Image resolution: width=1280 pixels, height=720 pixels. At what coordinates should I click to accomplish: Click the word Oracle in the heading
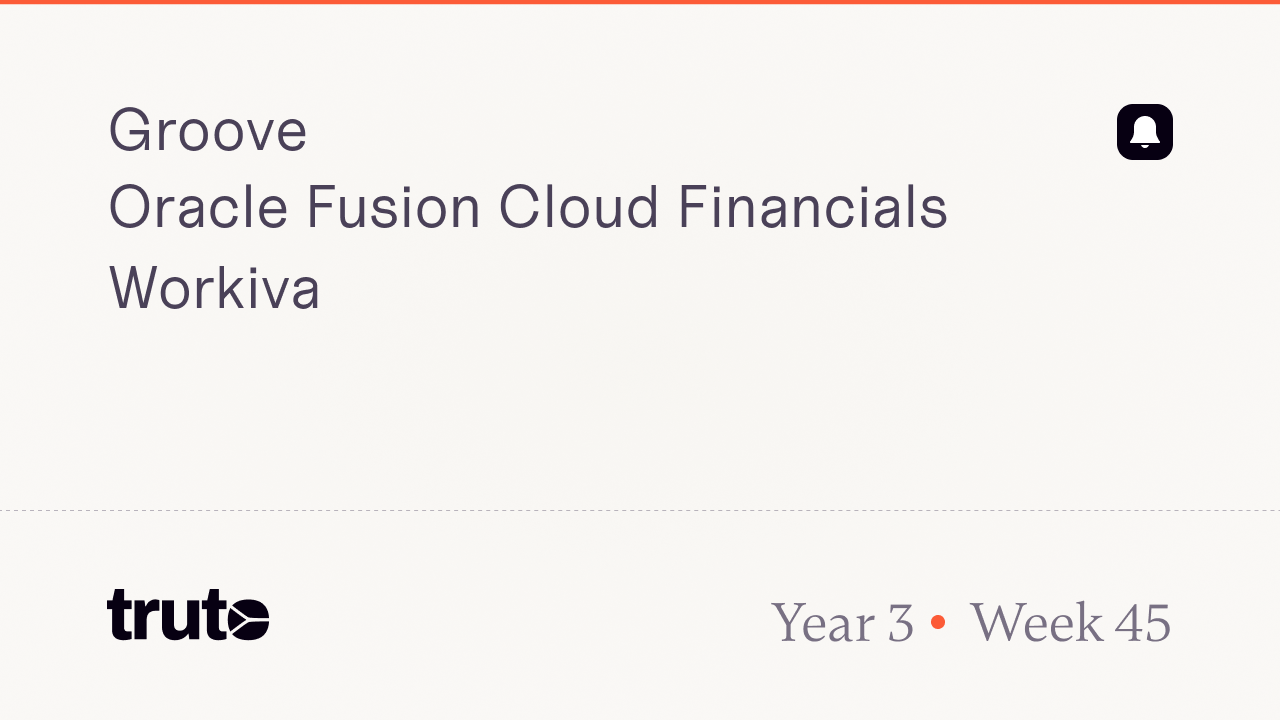(198, 209)
